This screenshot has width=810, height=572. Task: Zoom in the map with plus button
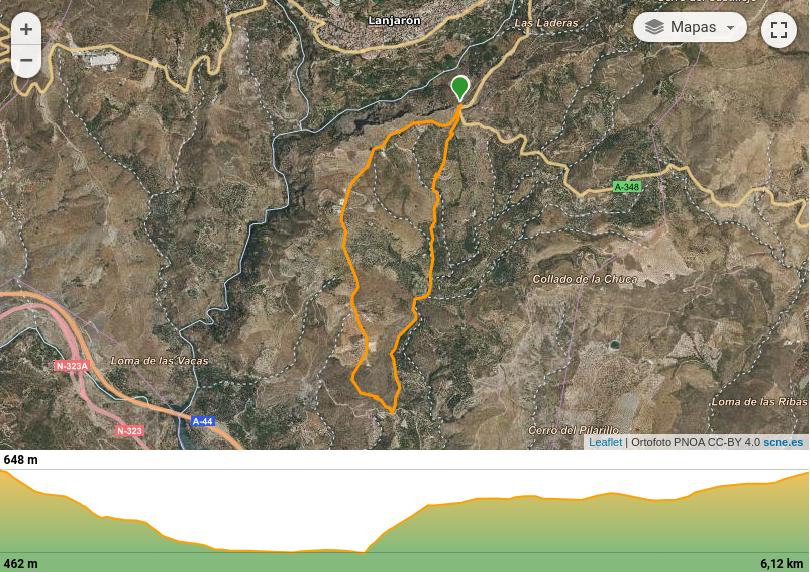click(x=26, y=29)
